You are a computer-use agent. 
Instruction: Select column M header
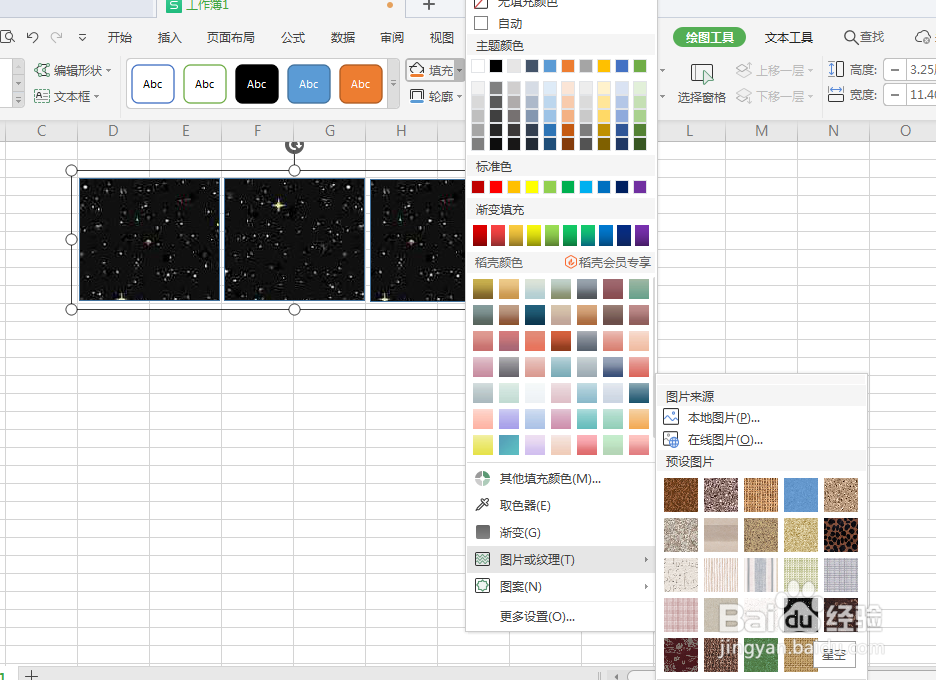(761, 131)
